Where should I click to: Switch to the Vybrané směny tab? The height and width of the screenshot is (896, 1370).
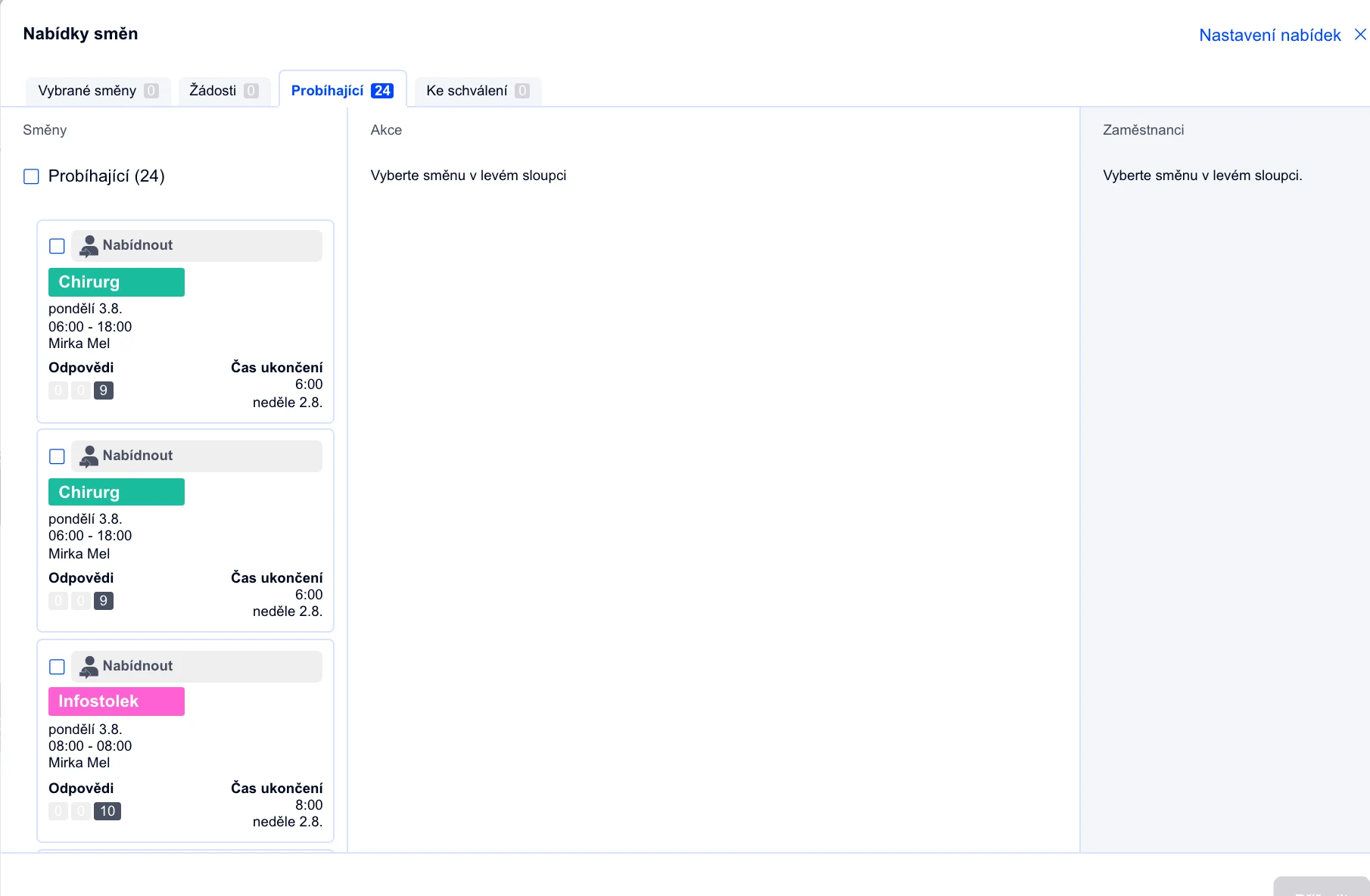[98, 91]
